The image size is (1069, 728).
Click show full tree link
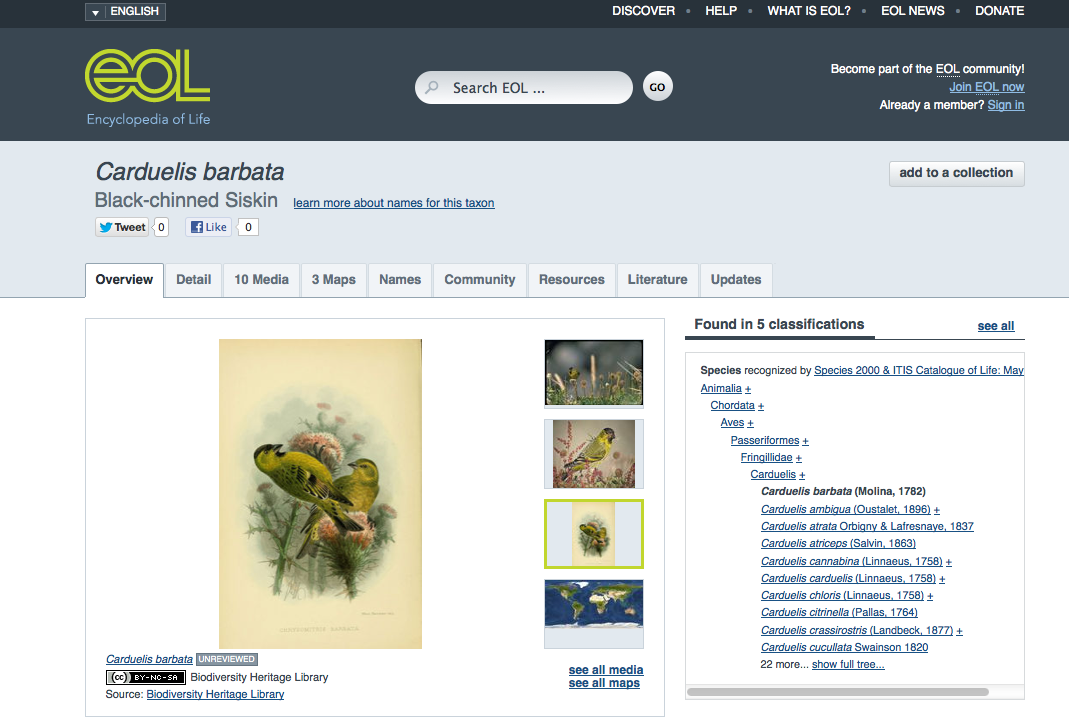[x=848, y=664]
